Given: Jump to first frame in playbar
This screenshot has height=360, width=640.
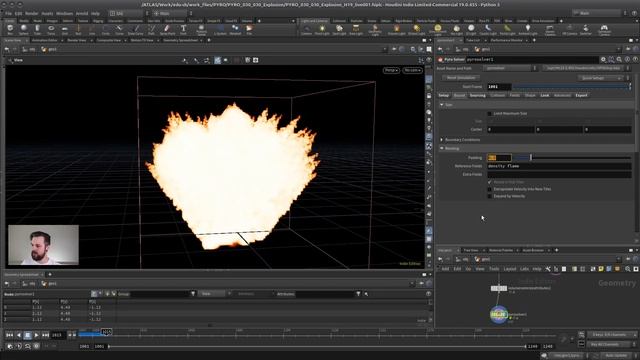Looking at the screenshot, I should coord(9,335).
